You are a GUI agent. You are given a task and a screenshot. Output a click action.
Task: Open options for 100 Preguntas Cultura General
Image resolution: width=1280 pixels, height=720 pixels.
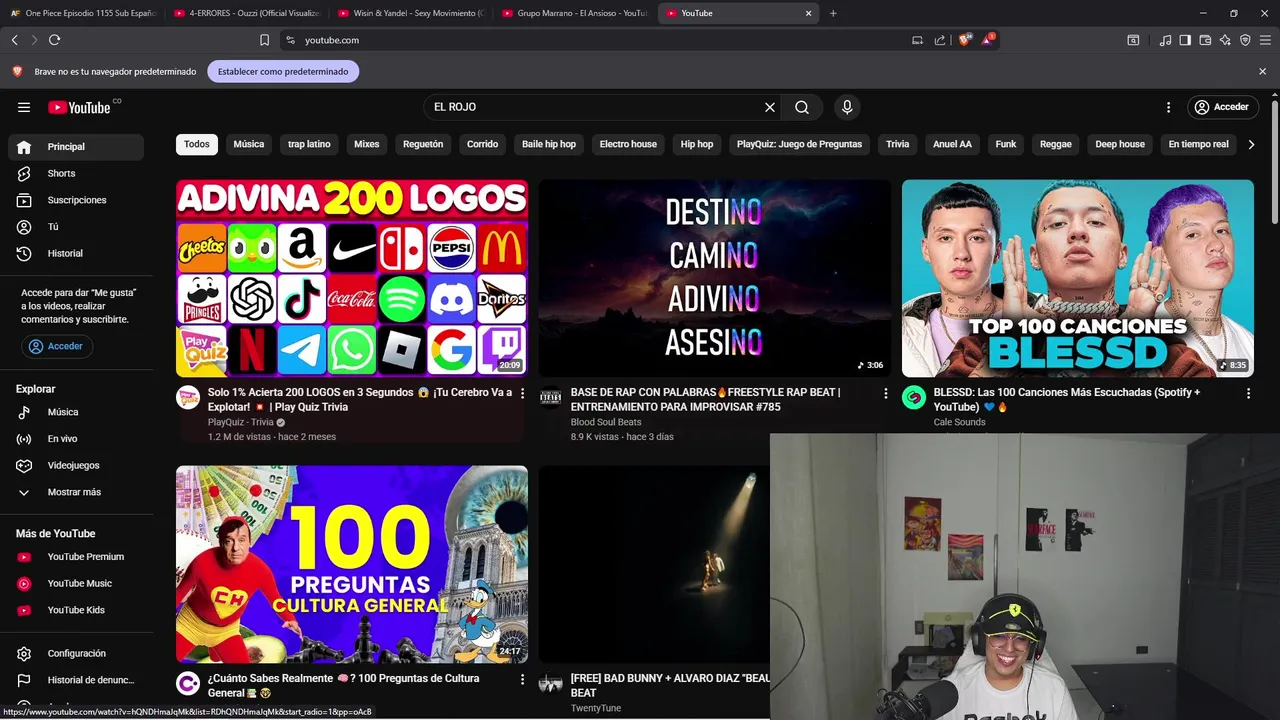tap(522, 679)
